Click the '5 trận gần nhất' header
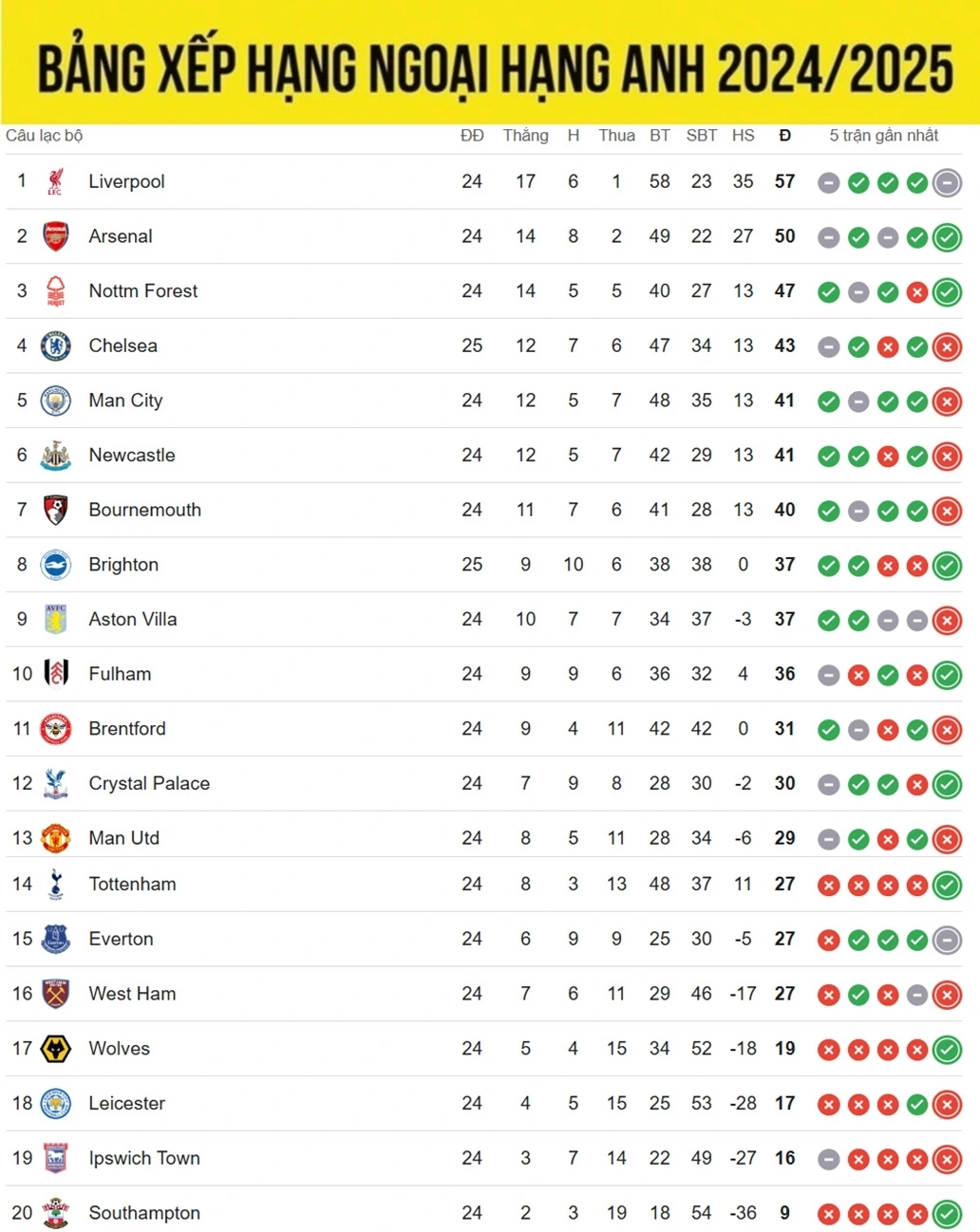 pos(884,136)
